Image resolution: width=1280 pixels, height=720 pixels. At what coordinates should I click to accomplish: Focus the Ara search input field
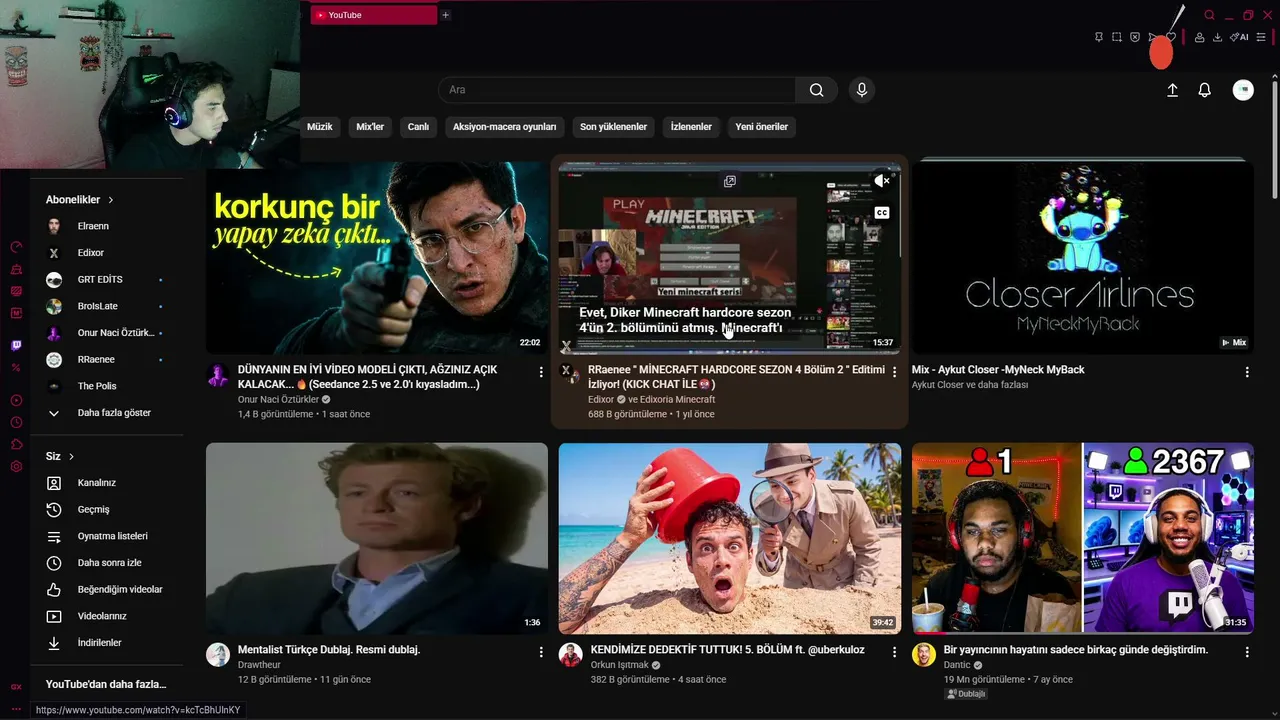pyautogui.click(x=617, y=90)
